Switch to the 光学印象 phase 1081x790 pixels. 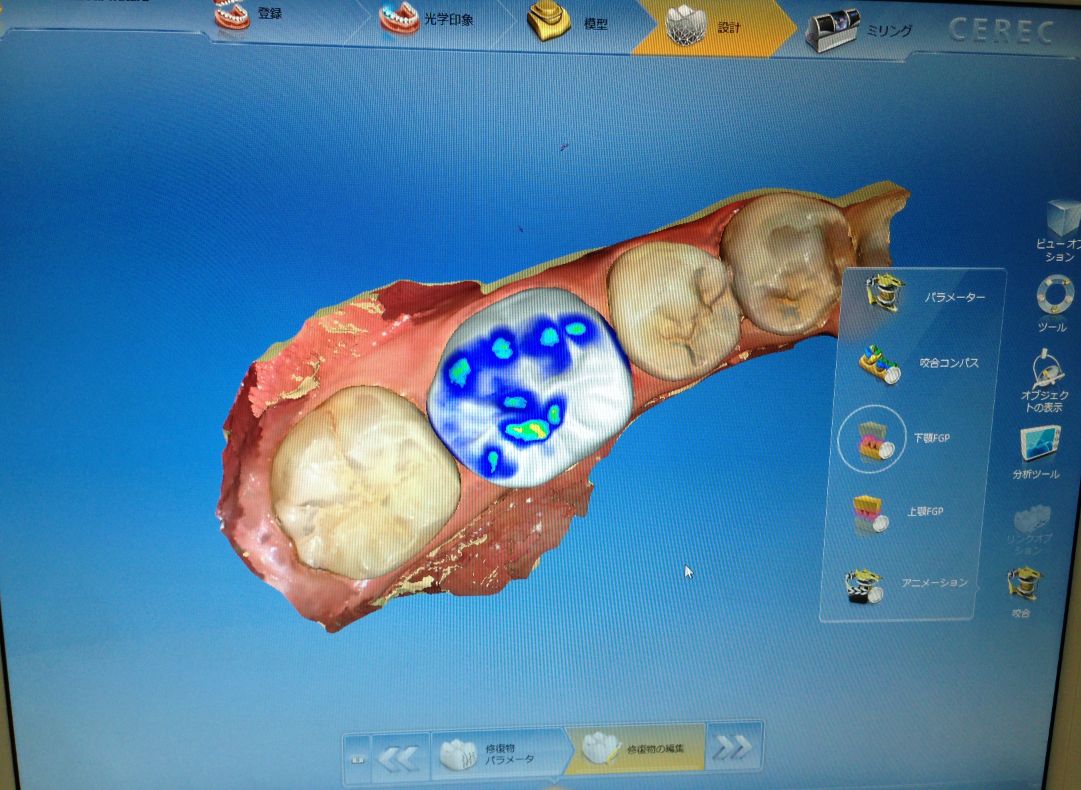(x=427, y=19)
